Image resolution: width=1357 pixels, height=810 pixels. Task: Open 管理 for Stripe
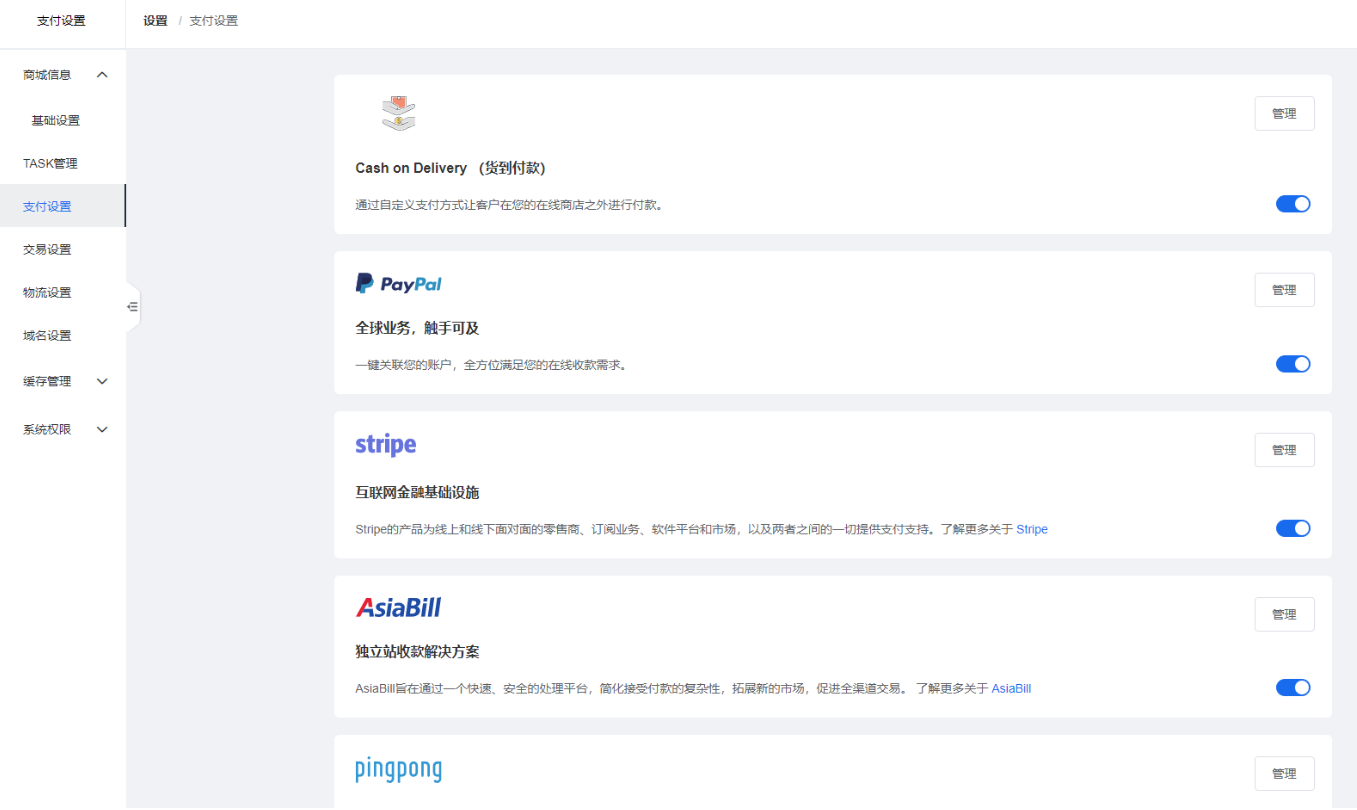point(1284,449)
